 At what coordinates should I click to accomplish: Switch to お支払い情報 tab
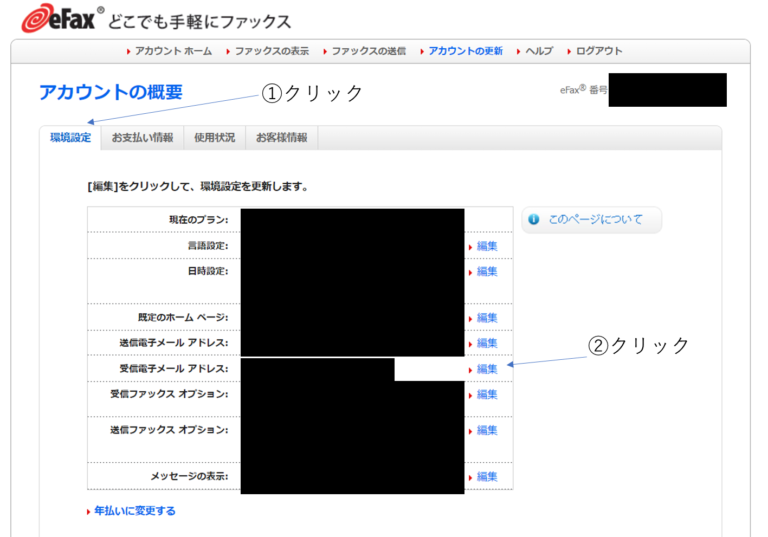[142, 138]
